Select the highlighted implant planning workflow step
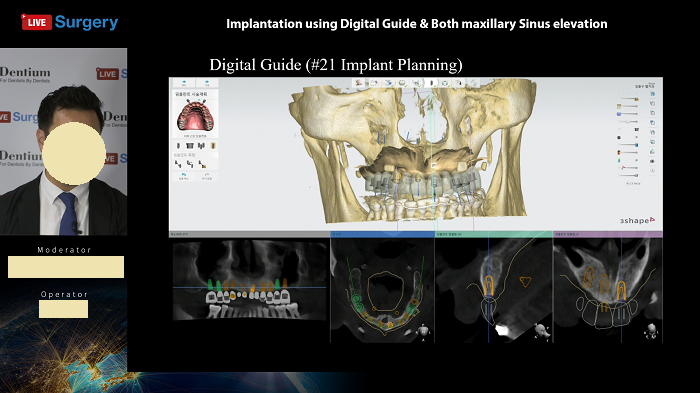The width and height of the screenshot is (700, 393). (x=431, y=83)
